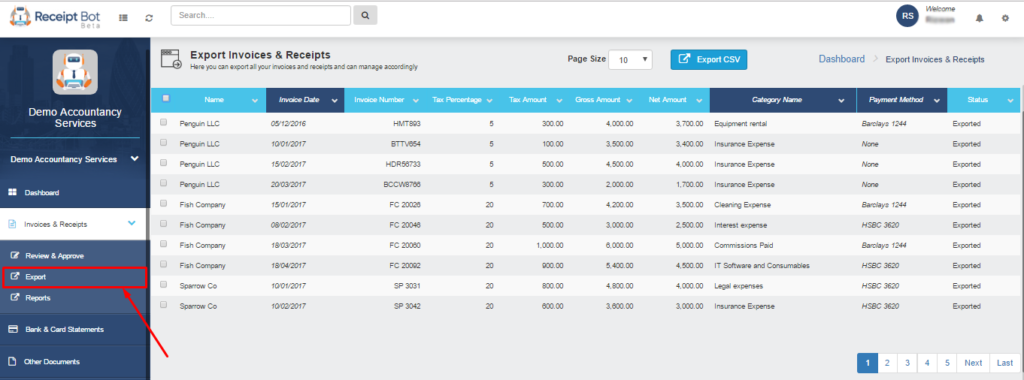Select all rows with header checkbox
The width and height of the screenshot is (1024, 380).
click(166, 99)
